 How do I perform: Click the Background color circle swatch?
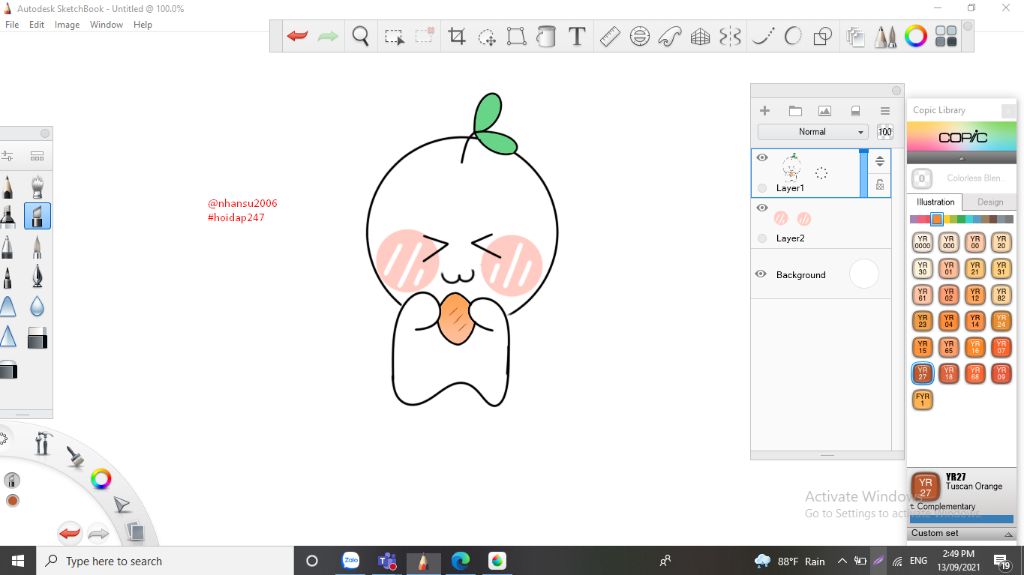point(864,274)
